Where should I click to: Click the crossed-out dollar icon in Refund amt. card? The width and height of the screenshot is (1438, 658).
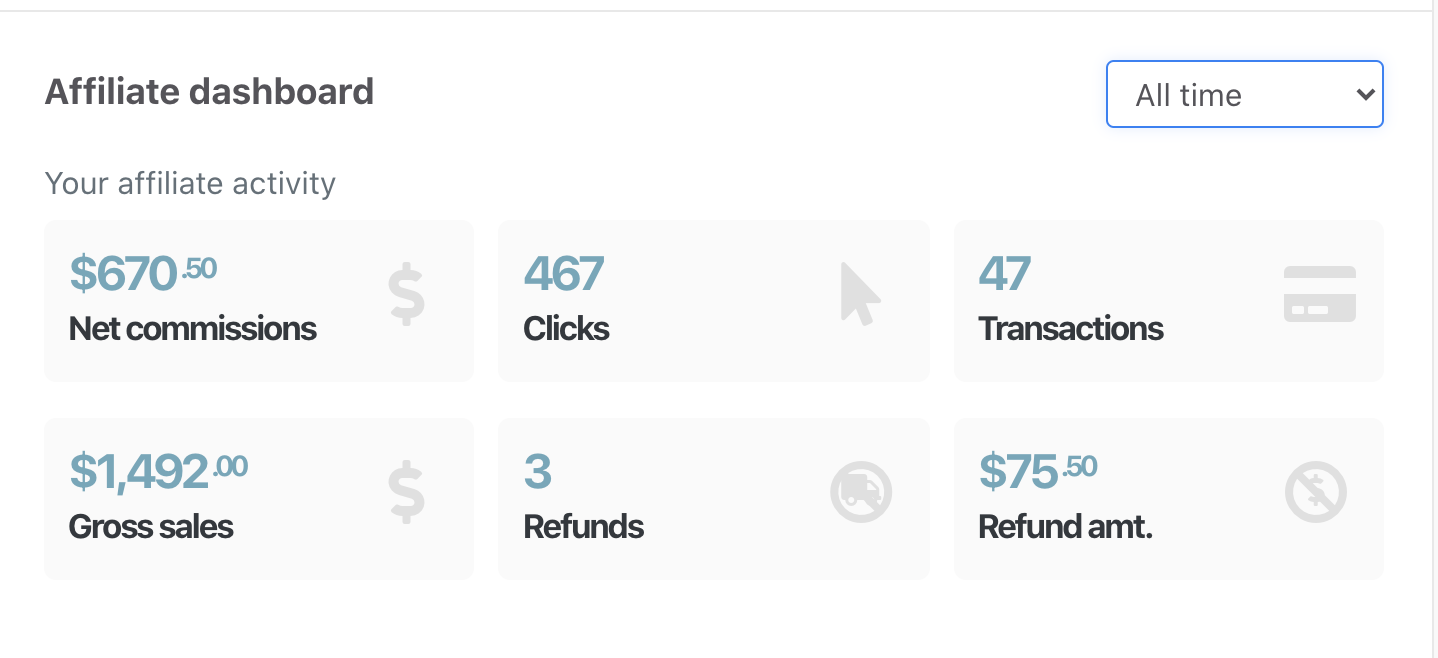[x=1315, y=492]
